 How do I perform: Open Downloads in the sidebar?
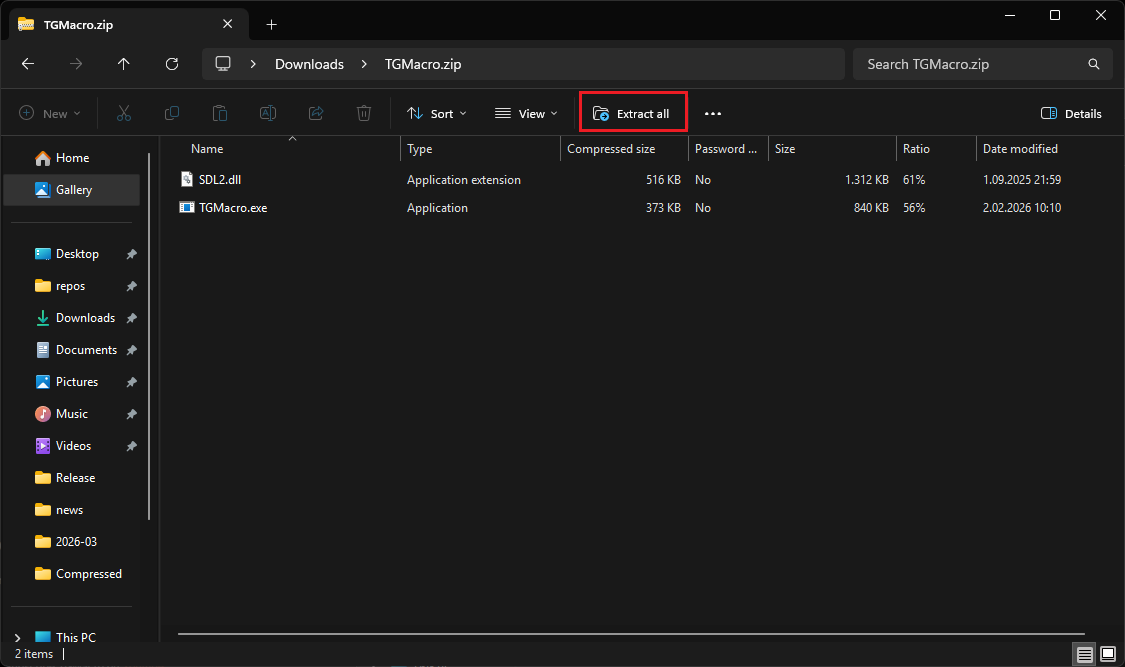pyautogui.click(x=85, y=318)
